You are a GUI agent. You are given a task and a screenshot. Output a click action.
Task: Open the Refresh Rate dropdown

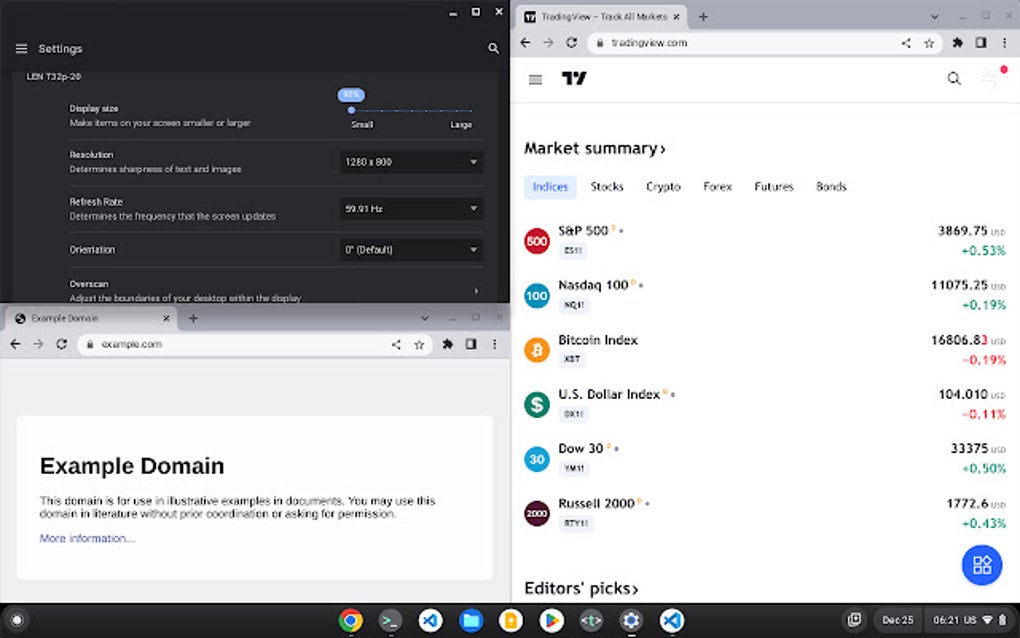click(410, 208)
